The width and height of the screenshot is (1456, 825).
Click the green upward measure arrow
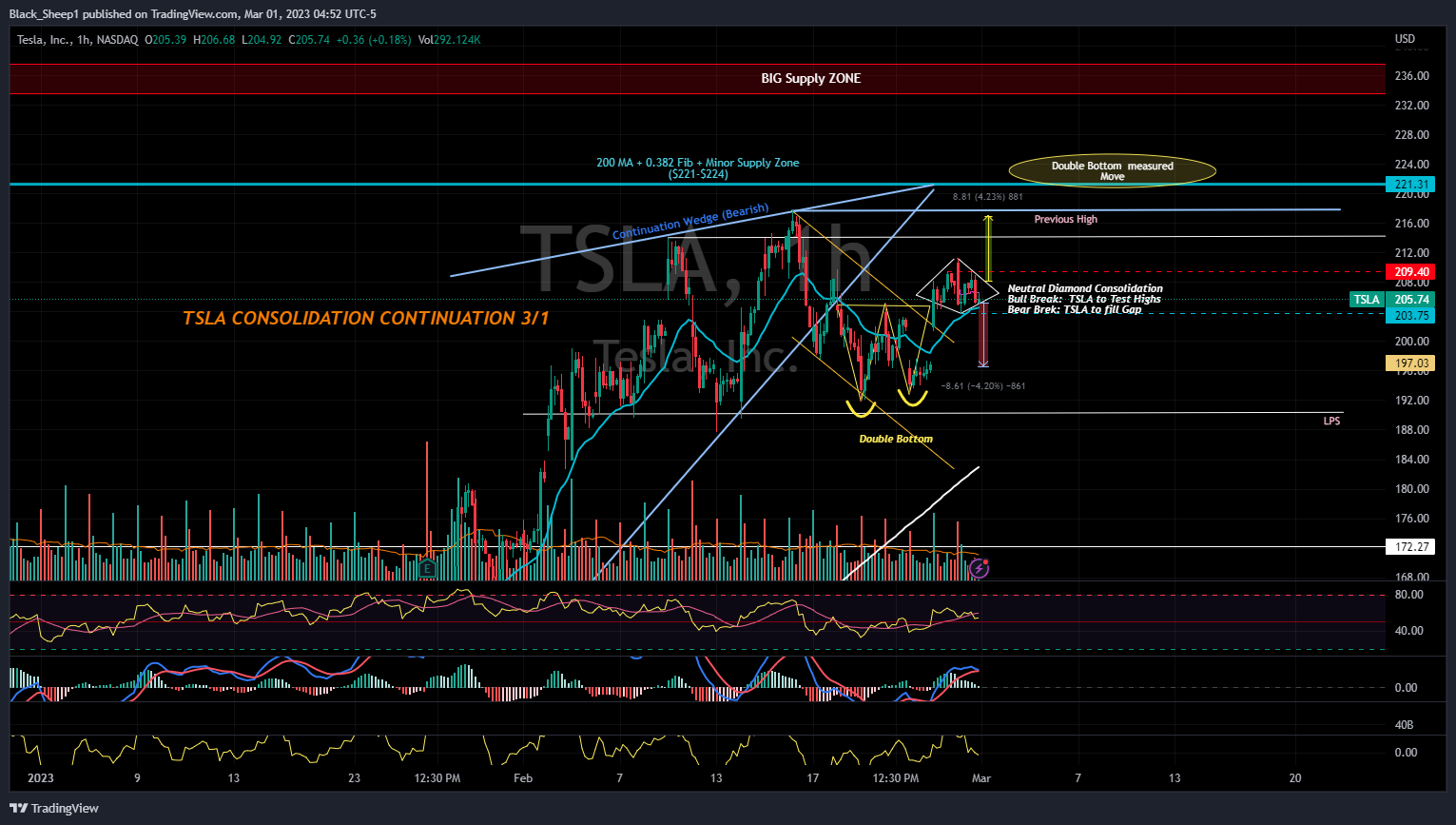[988, 247]
